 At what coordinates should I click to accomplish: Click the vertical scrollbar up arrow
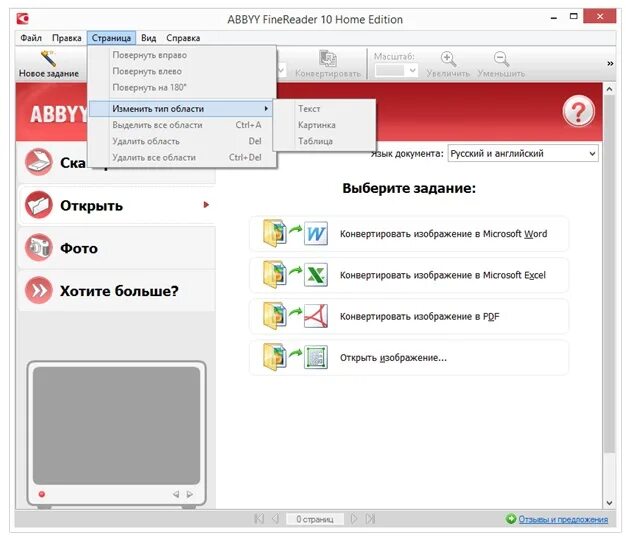609,89
